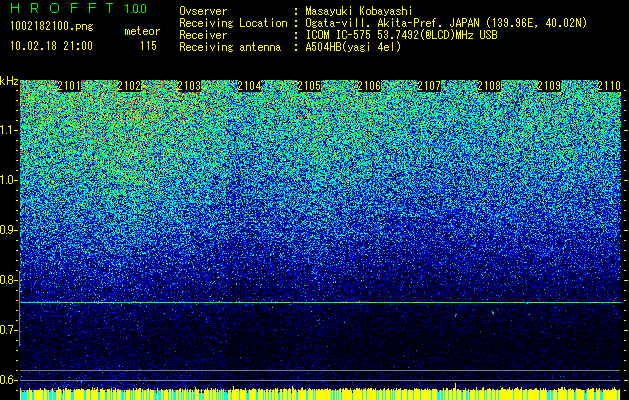This screenshot has height=400, width=629.
Task: Click the 2105 time marker
Action: click(x=309, y=85)
